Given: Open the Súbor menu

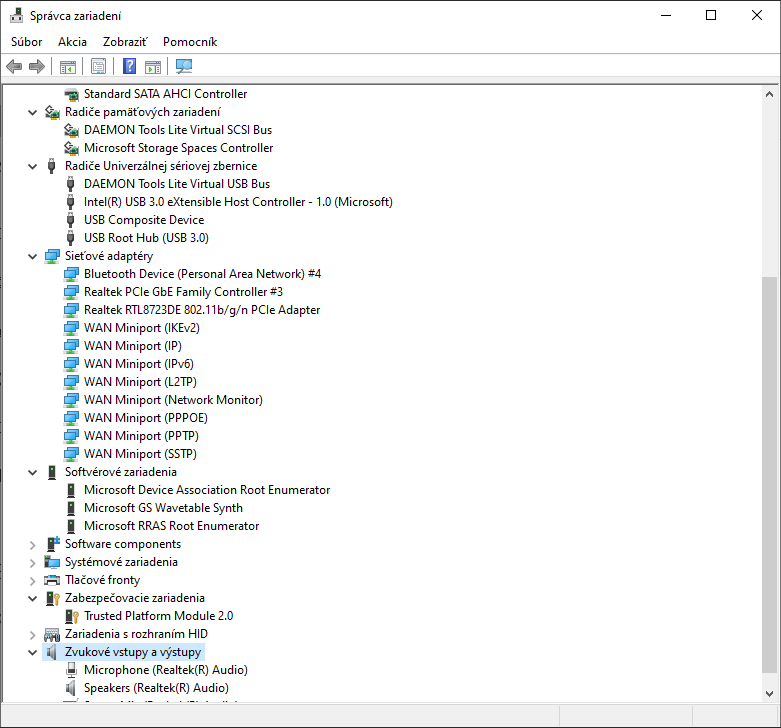Looking at the screenshot, I should (x=27, y=42).
